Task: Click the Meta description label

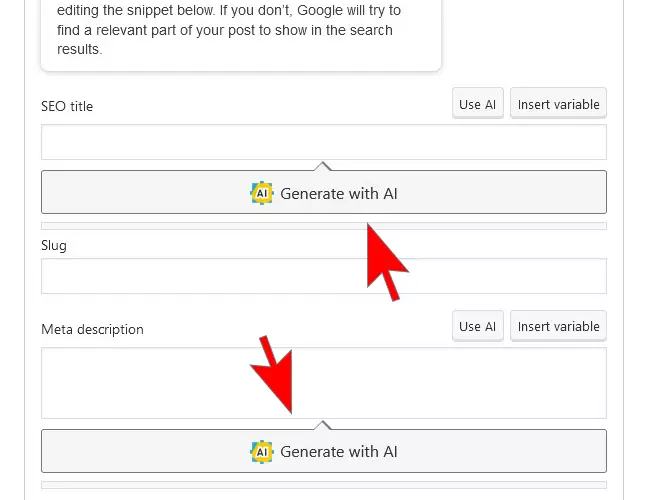Action: [x=92, y=329]
